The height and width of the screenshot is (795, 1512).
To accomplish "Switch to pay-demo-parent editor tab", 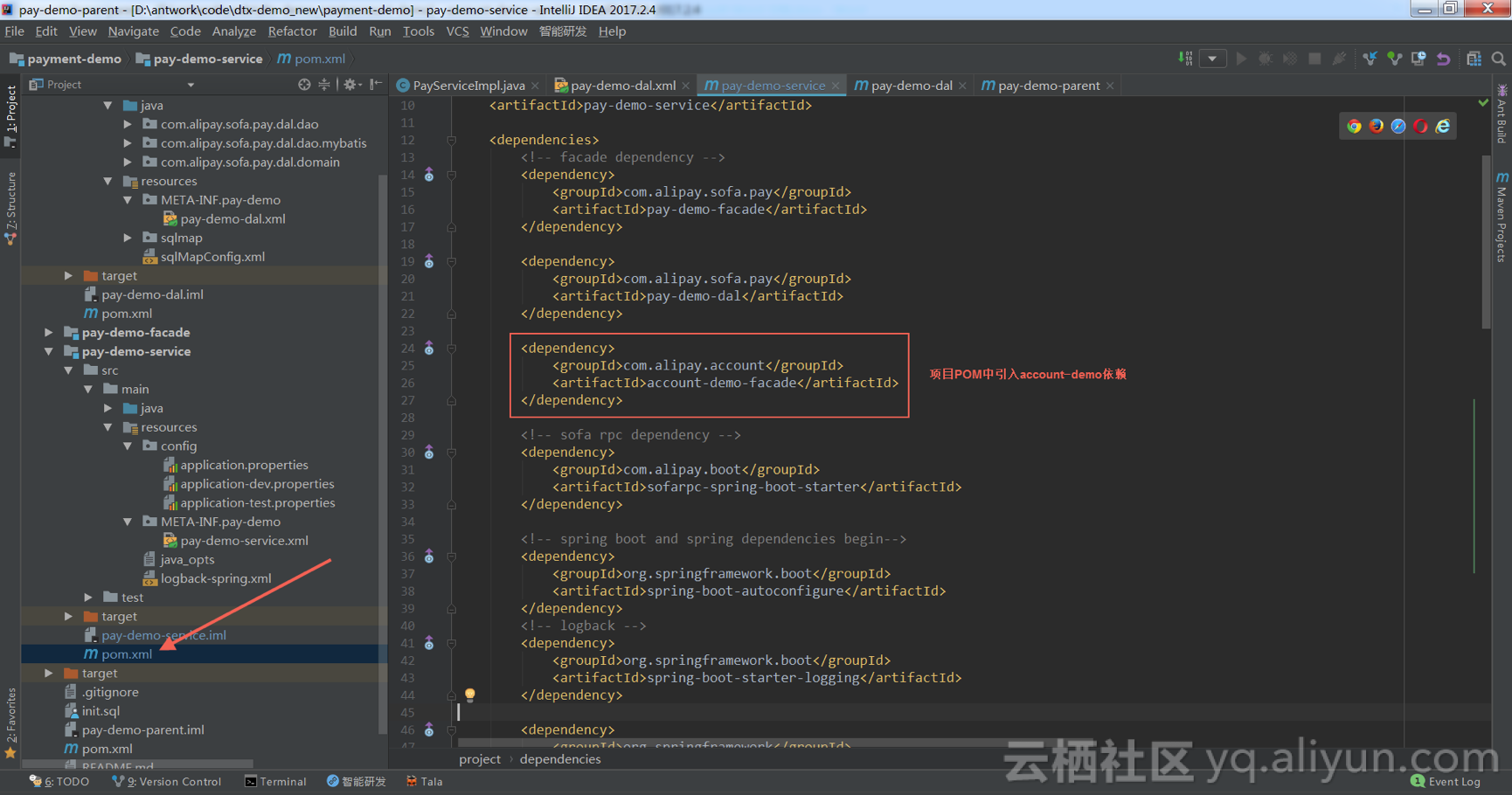I will click(x=1048, y=85).
